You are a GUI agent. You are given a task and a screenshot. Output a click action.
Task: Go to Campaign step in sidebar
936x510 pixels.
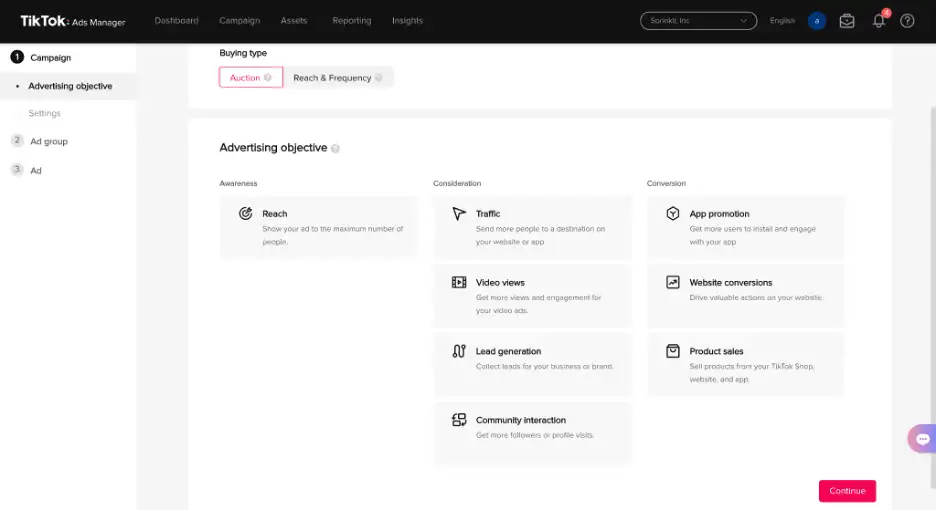51,57
